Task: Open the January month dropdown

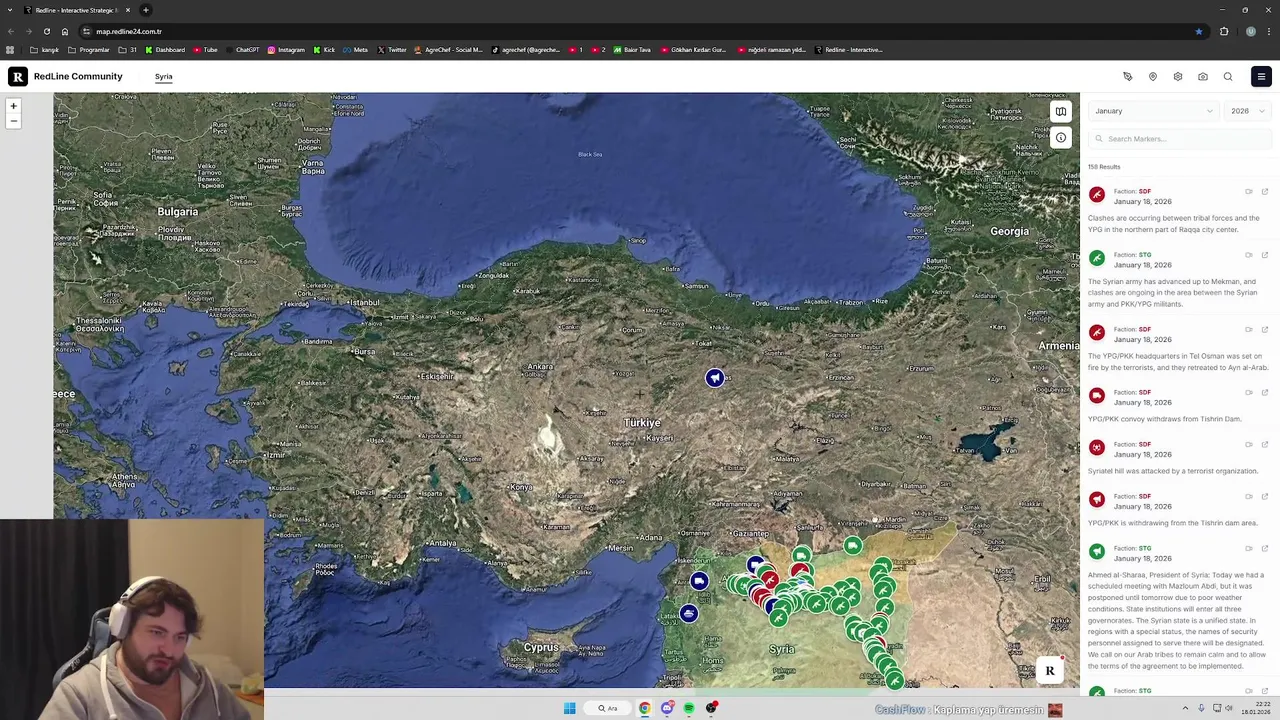Action: 1154,111
